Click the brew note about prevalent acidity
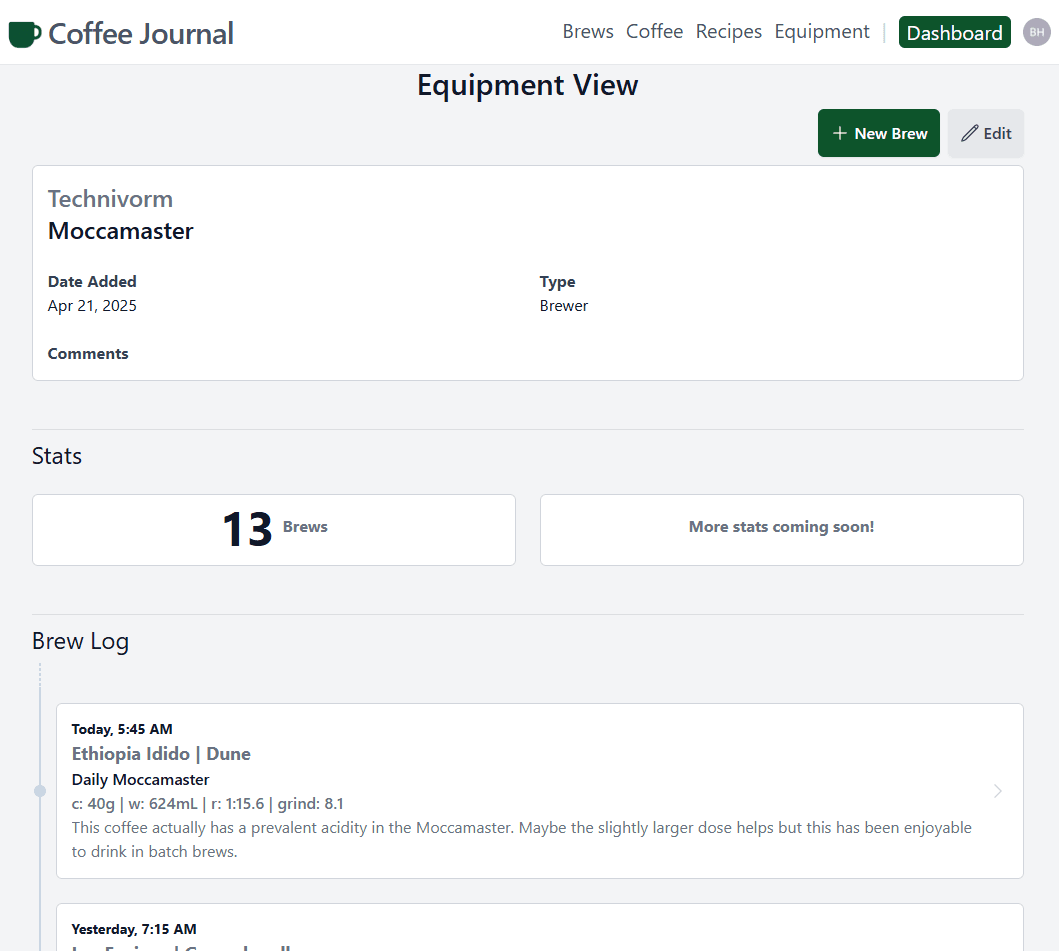 [521, 840]
